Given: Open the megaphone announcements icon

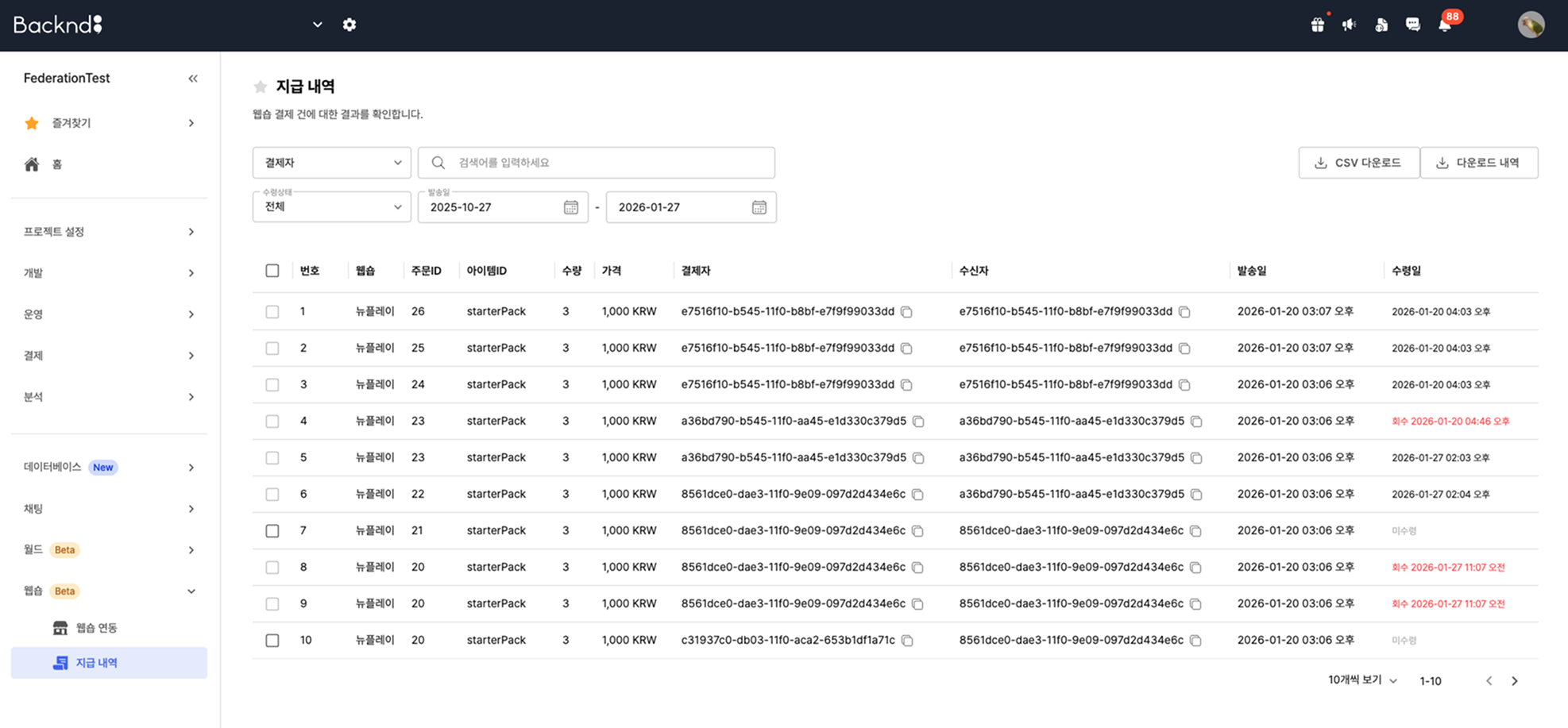Looking at the screenshot, I should click(1349, 25).
